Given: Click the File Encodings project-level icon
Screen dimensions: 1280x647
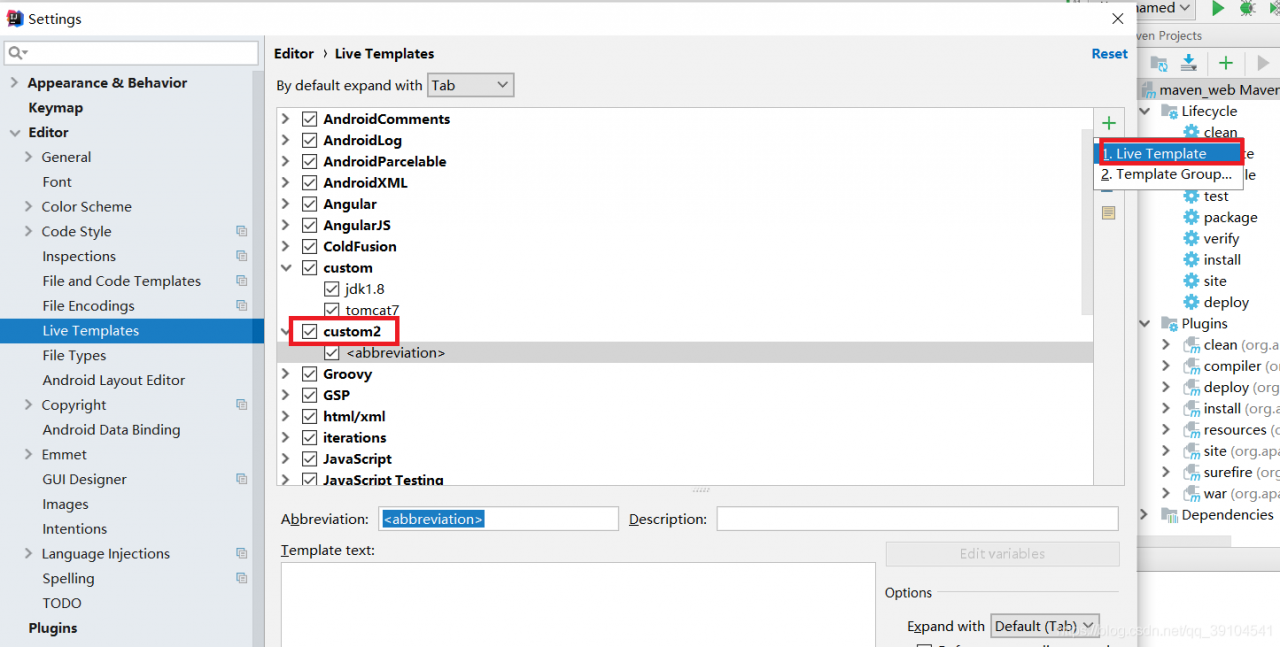Looking at the screenshot, I should [x=241, y=306].
